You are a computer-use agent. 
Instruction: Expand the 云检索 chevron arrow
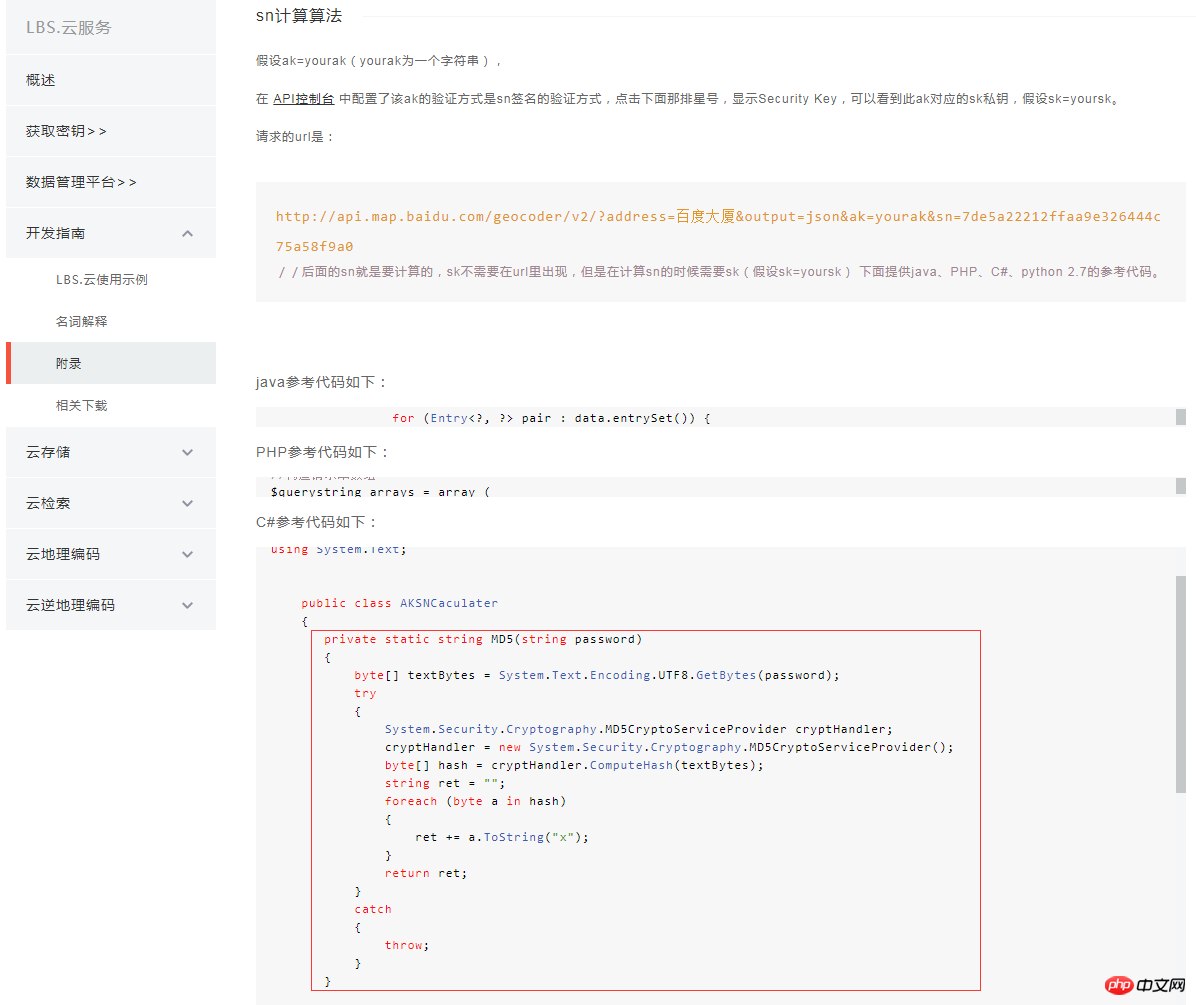[188, 503]
